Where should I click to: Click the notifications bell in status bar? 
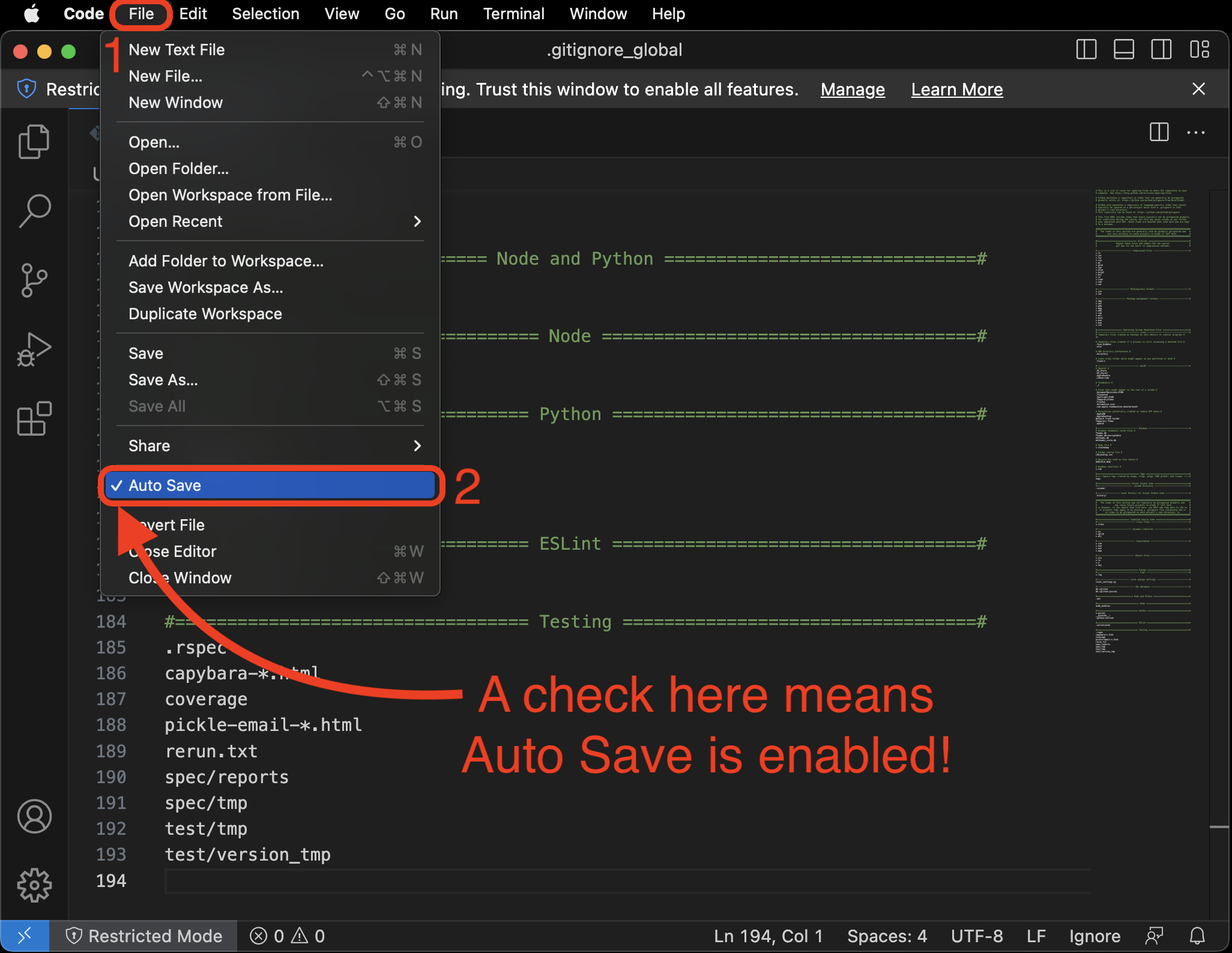pyautogui.click(x=1197, y=936)
